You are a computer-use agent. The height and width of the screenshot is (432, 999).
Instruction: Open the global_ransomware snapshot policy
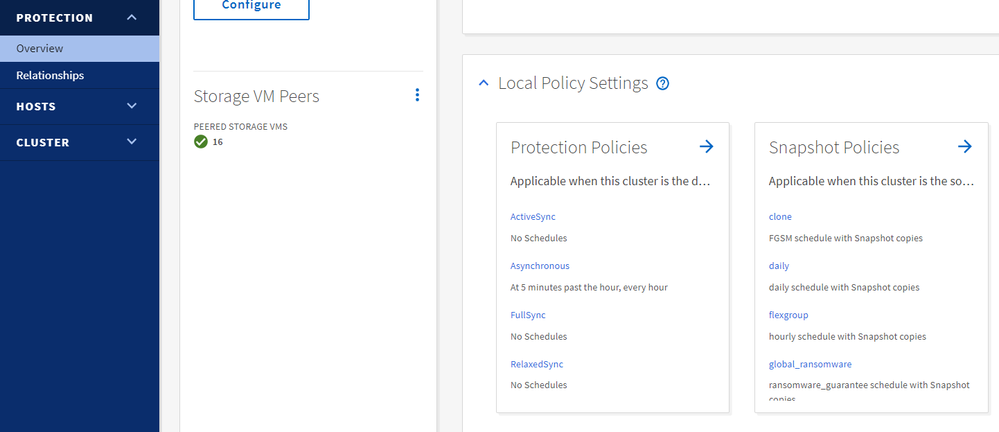pyautogui.click(x=810, y=364)
